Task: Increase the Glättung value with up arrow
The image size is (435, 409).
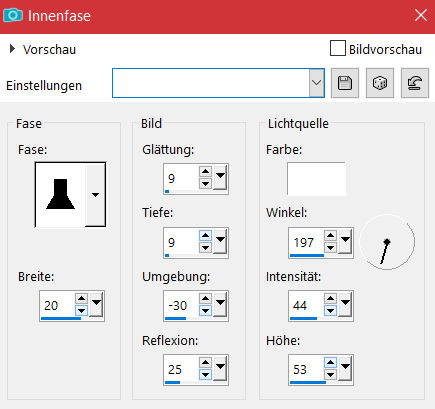Action: click(x=205, y=172)
